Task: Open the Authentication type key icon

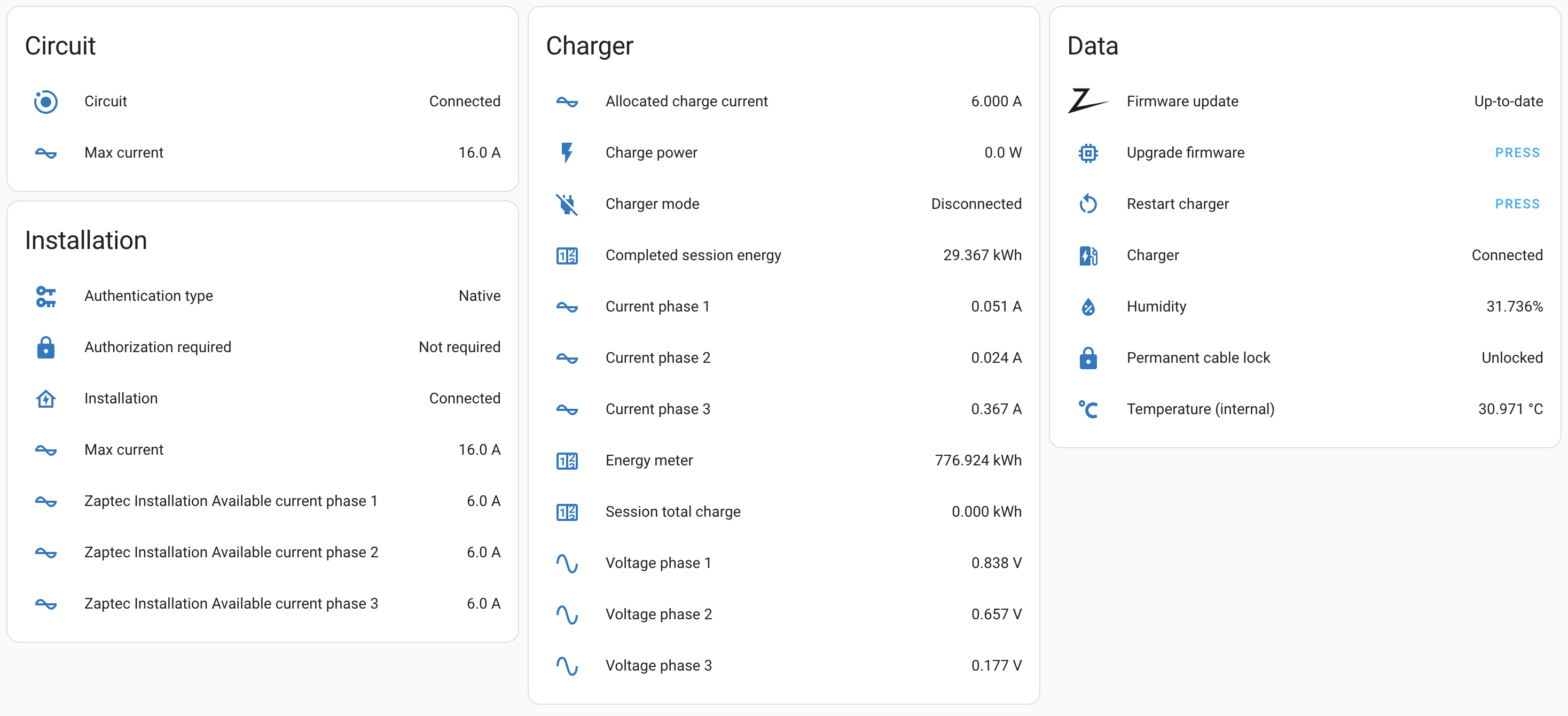Action: [45, 297]
